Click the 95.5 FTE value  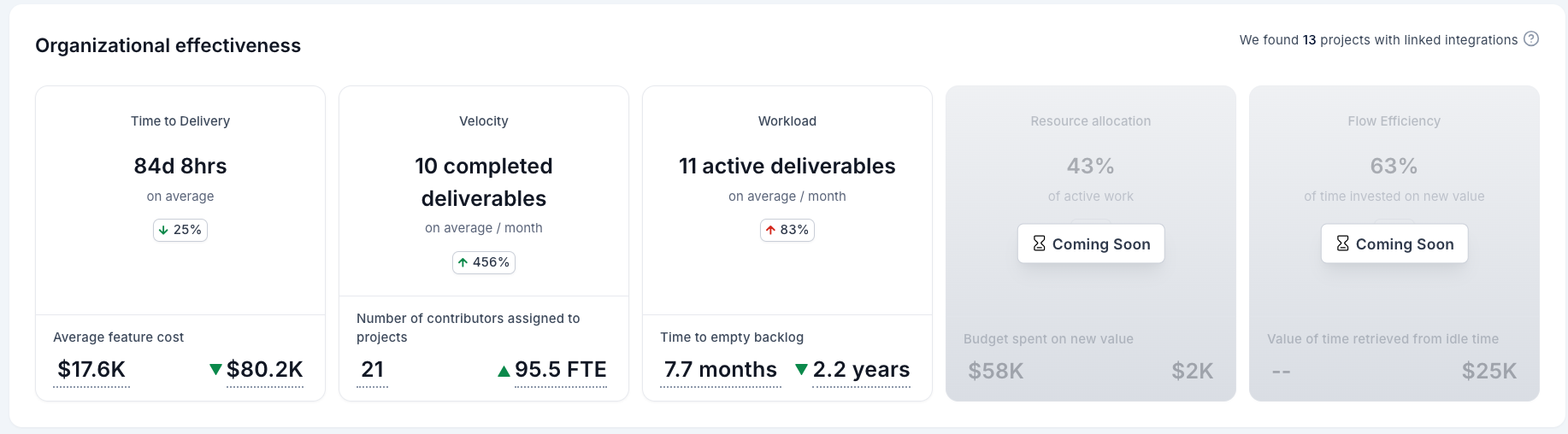tap(561, 370)
